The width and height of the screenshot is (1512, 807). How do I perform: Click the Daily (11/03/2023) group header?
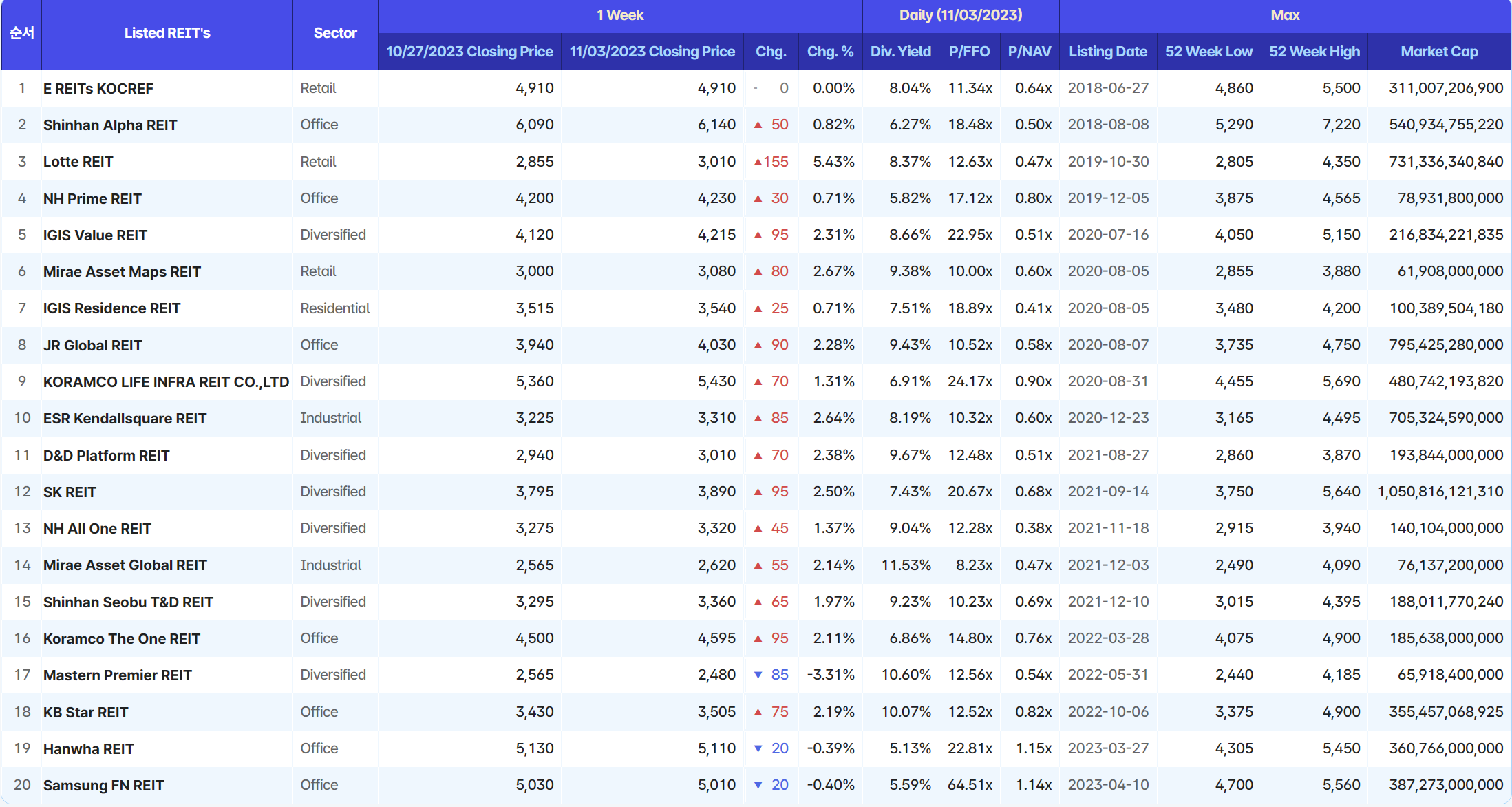[x=961, y=15]
